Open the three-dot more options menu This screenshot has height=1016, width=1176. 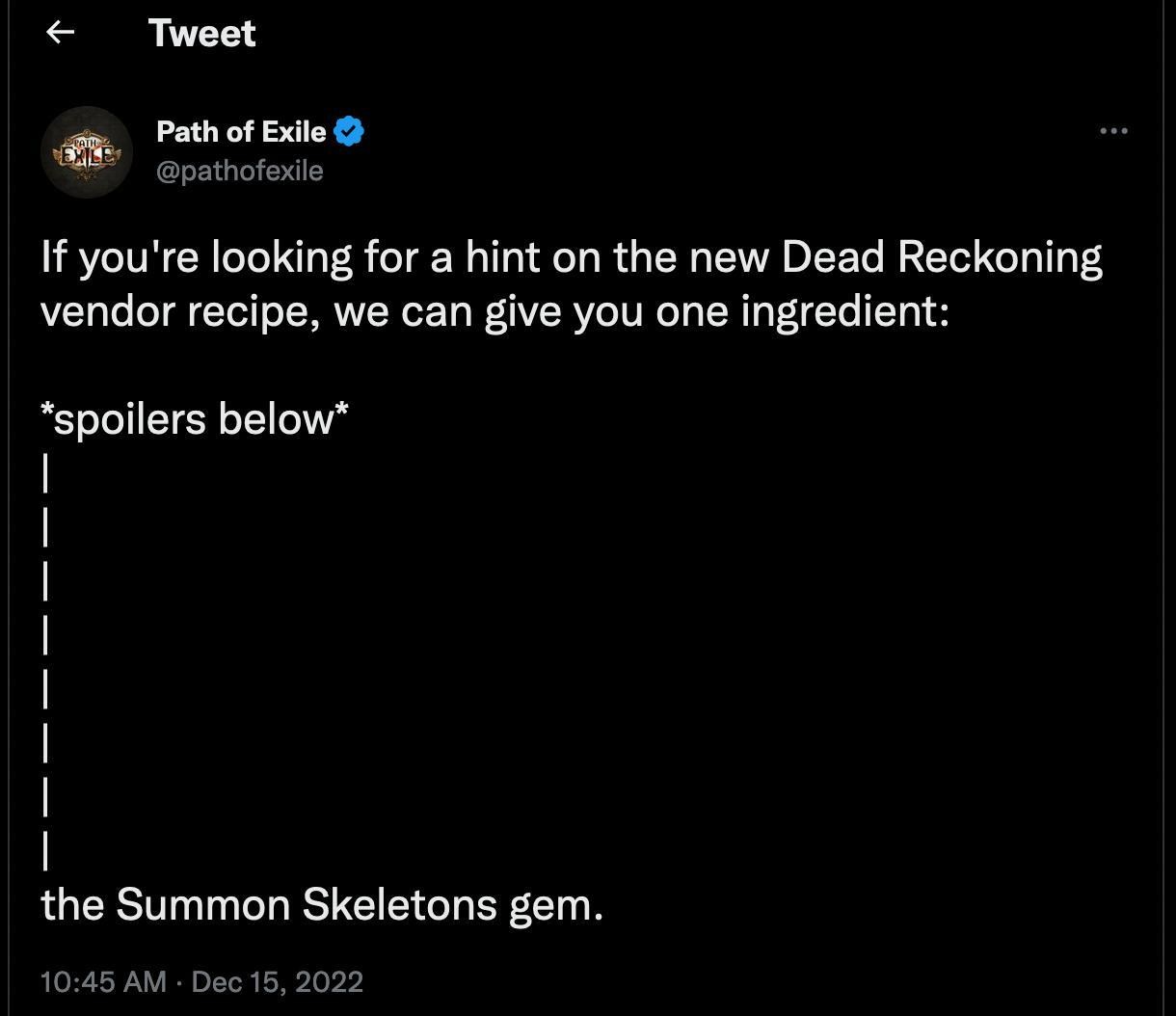(x=1113, y=130)
